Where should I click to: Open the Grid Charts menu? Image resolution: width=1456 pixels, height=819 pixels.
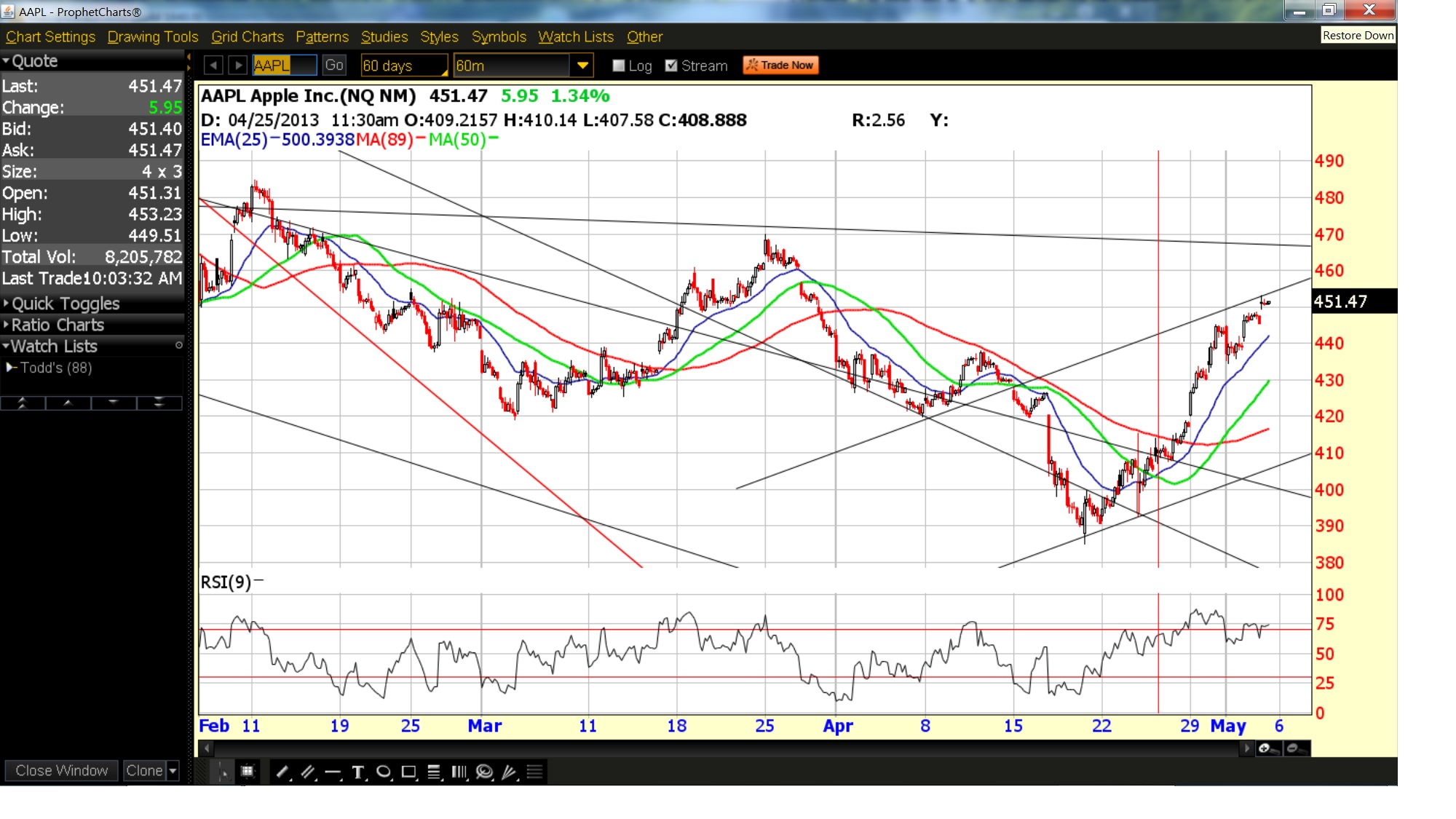coord(248,36)
